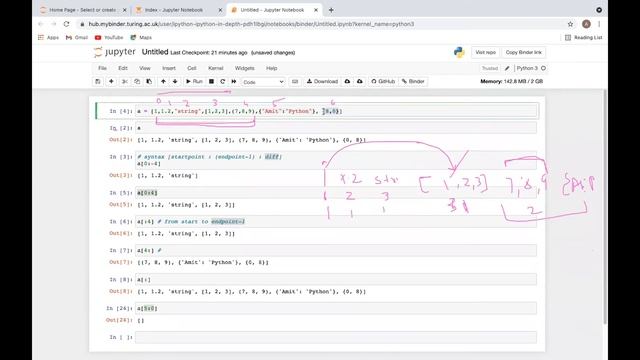This screenshot has height=360, width=640.
Task: Click into cell In [7] with a[4:]
Action: coord(336,250)
